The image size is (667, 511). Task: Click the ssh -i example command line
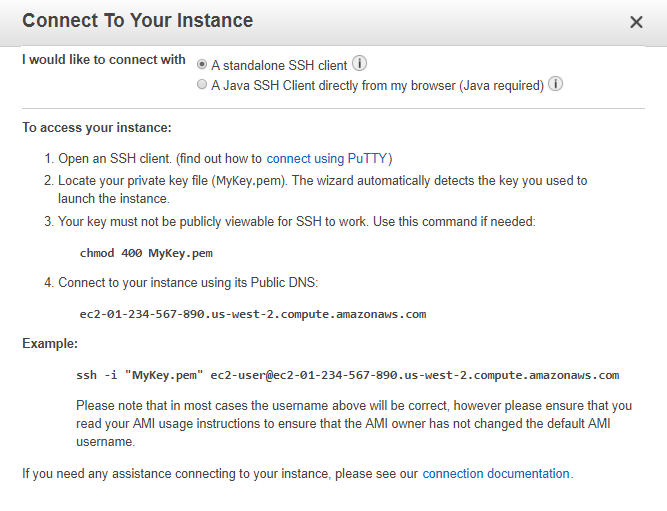tap(348, 375)
